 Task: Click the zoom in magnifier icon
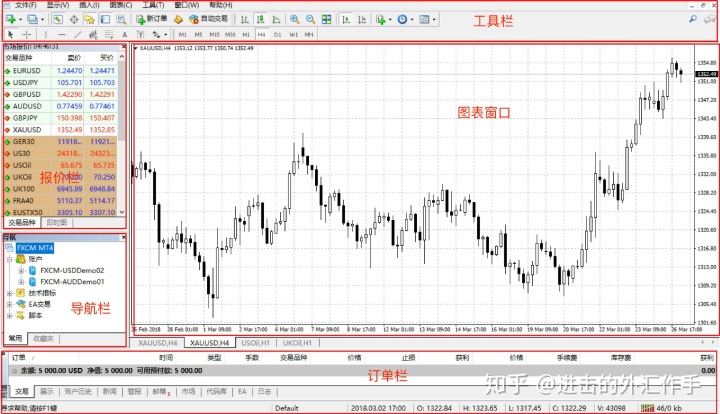294,19
